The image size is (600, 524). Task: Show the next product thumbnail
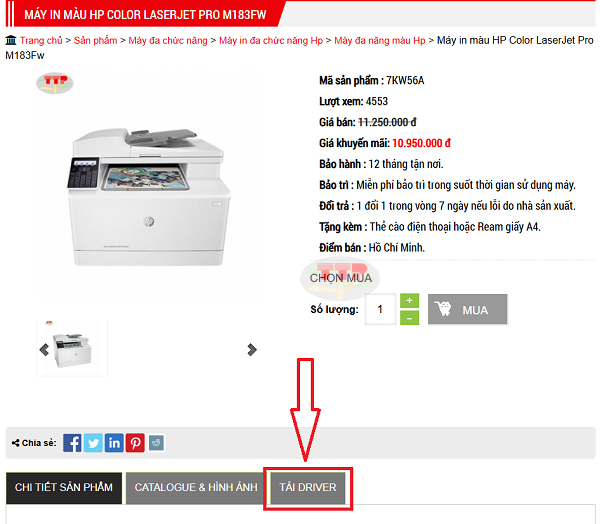(x=252, y=349)
